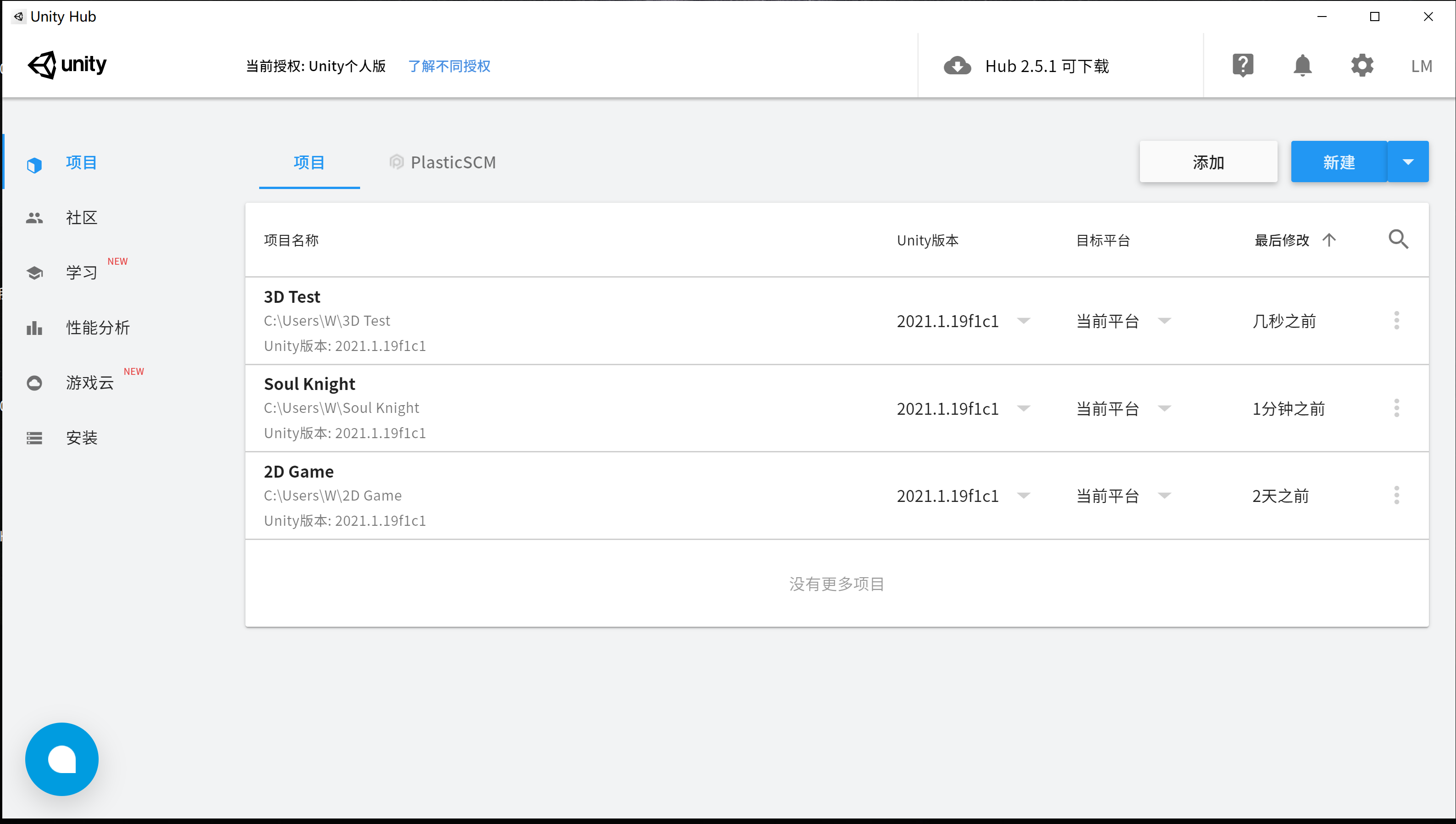Open the LM account menu
Screen dimensions: 1456x824
pyautogui.click(x=1421, y=66)
